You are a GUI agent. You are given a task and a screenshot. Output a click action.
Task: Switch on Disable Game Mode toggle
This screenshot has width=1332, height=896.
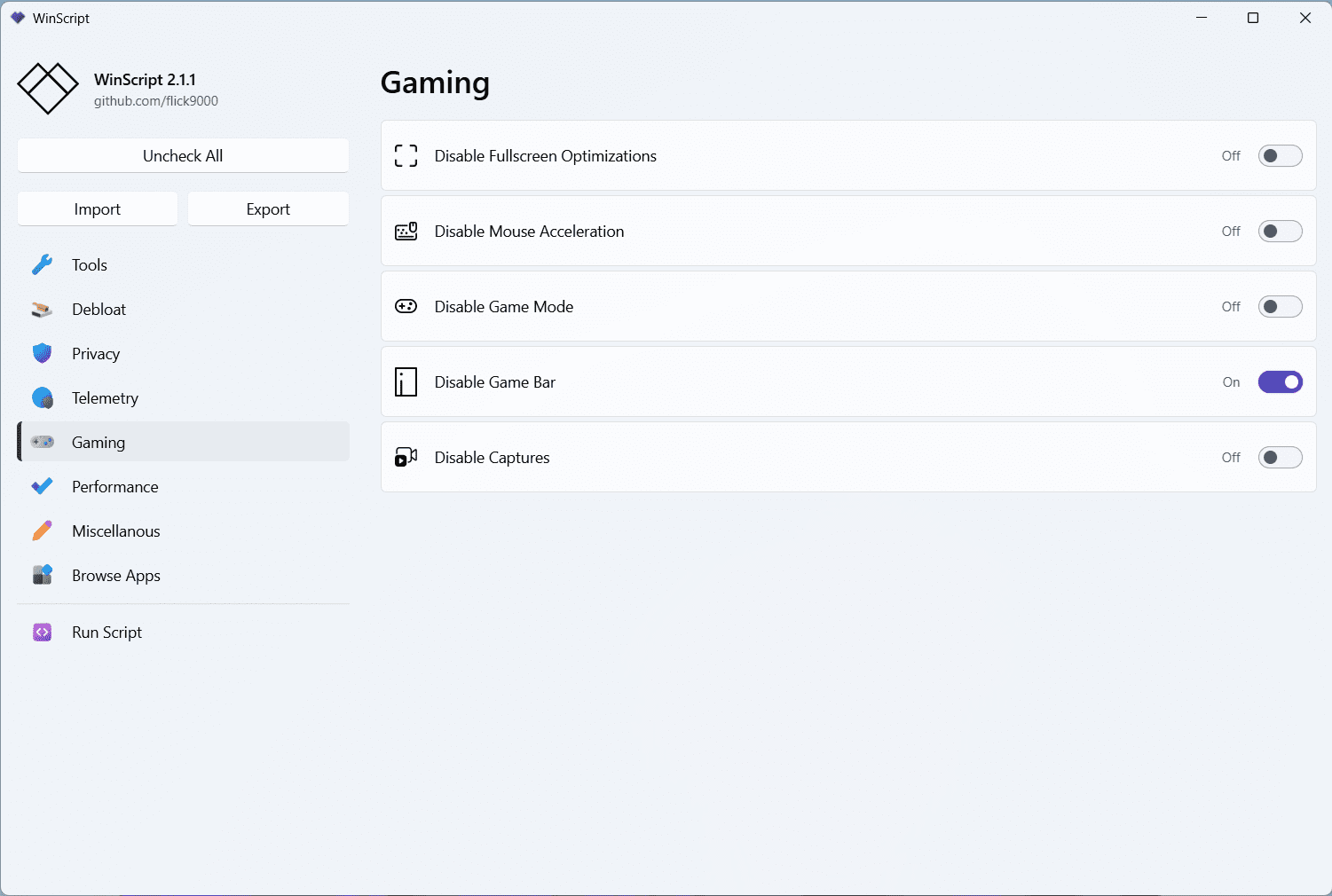click(x=1280, y=307)
